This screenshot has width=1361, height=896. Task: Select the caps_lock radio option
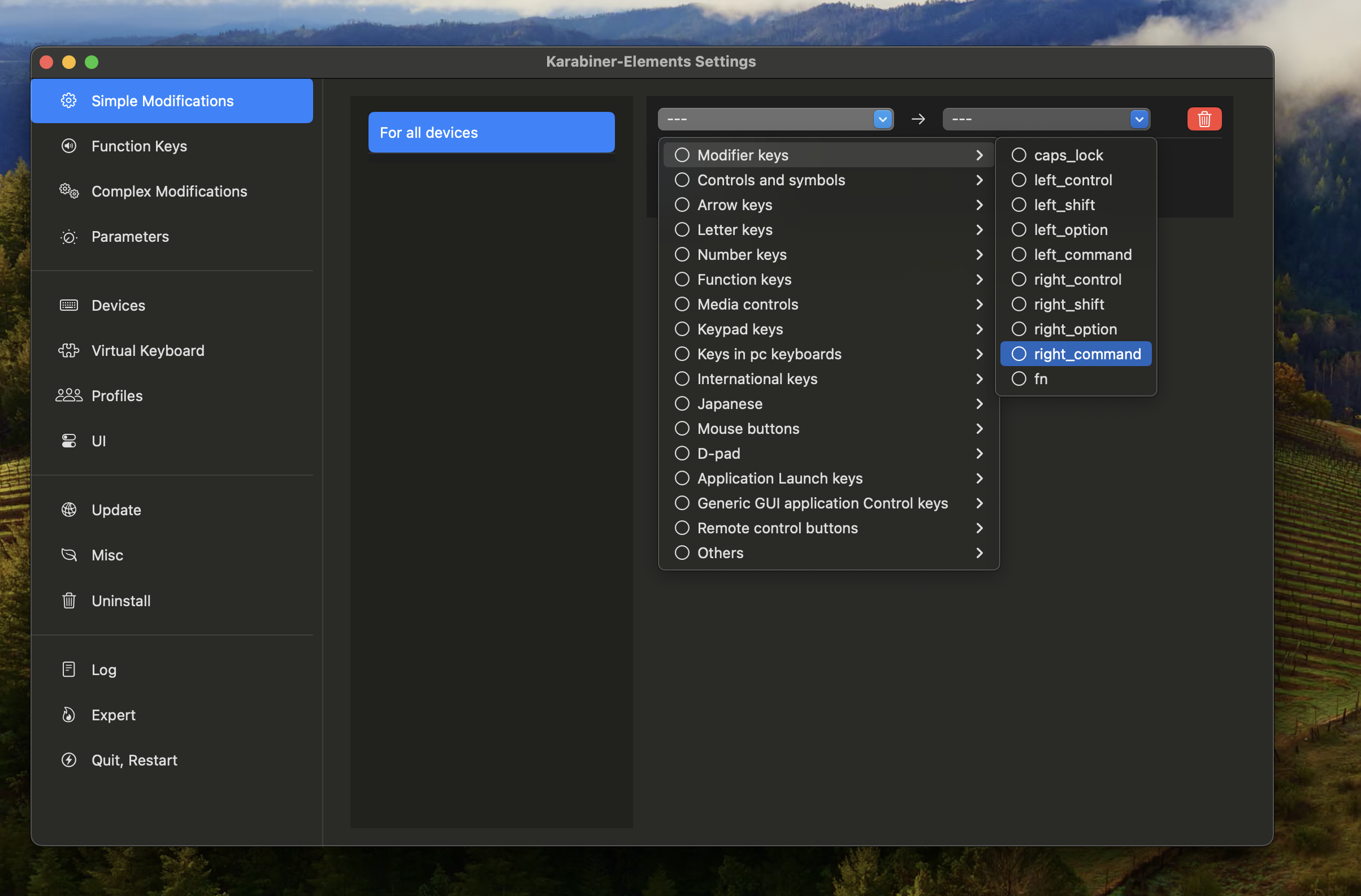click(x=1068, y=155)
